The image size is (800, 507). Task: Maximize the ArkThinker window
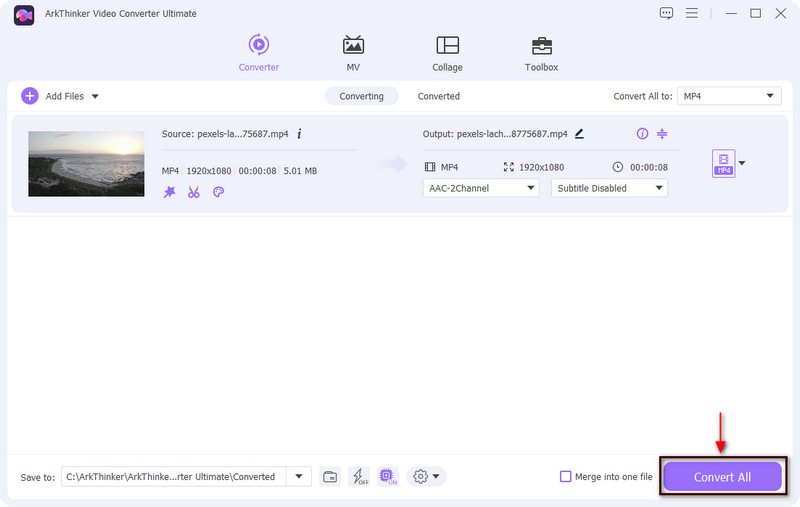756,13
